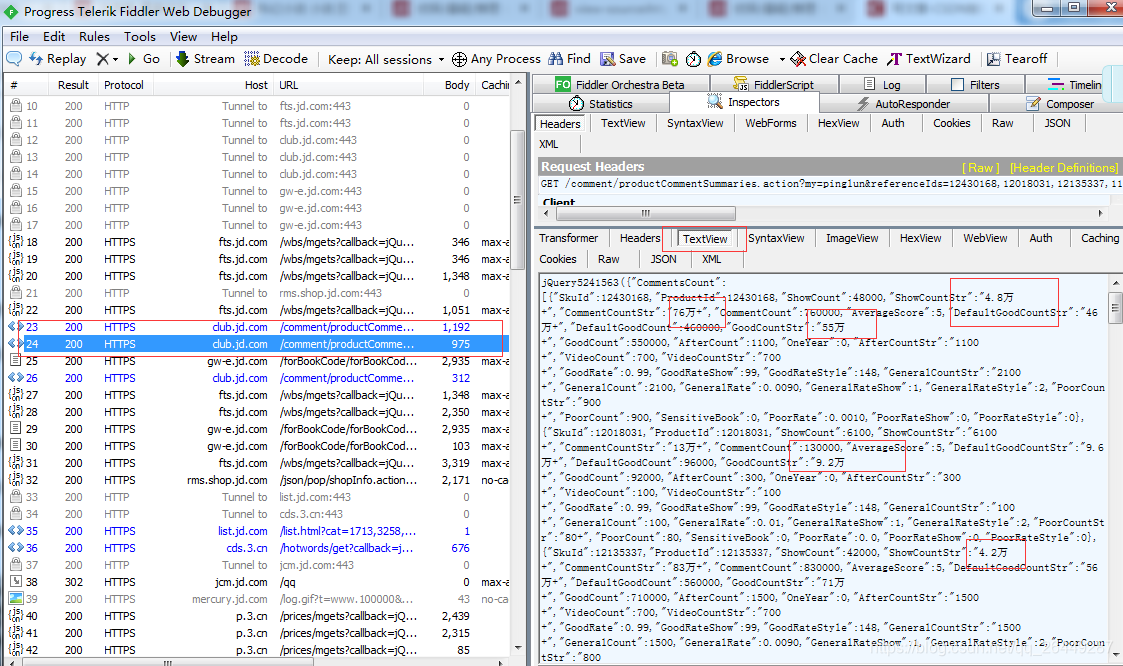The image size is (1123, 666).
Task: Open the Keep: All sessions dropdown
Action: pyautogui.click(x=386, y=59)
